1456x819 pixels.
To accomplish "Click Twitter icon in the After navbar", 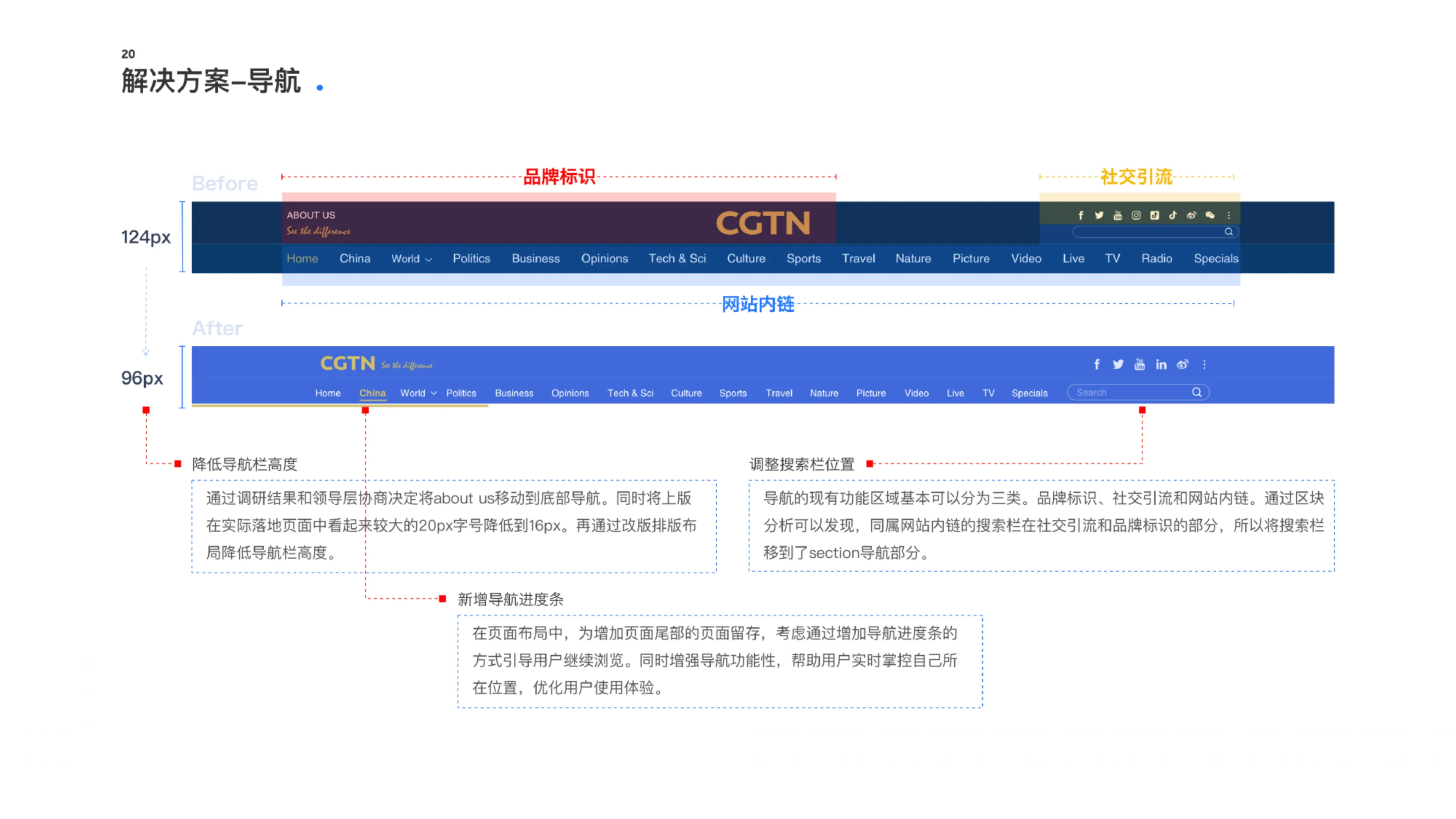I will pos(1118,364).
